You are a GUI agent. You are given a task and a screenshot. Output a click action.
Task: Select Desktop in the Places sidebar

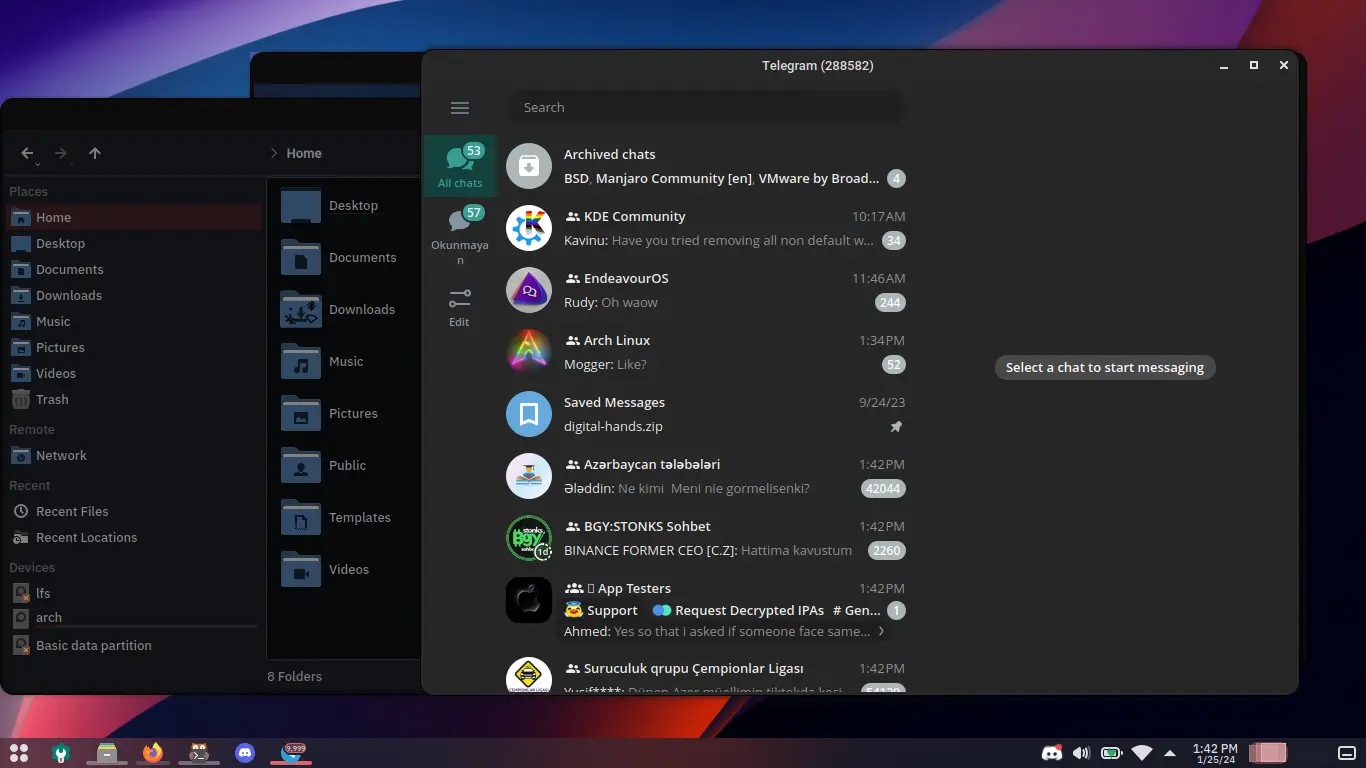pyautogui.click(x=135, y=243)
